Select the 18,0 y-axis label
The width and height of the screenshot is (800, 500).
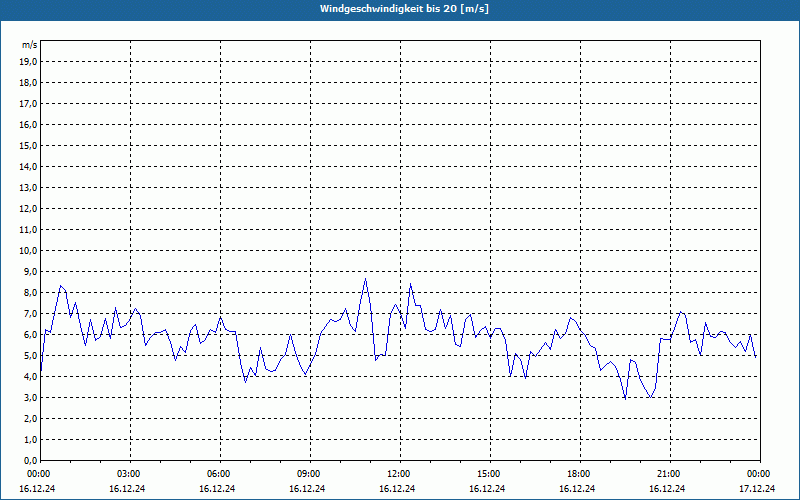click(x=28, y=83)
